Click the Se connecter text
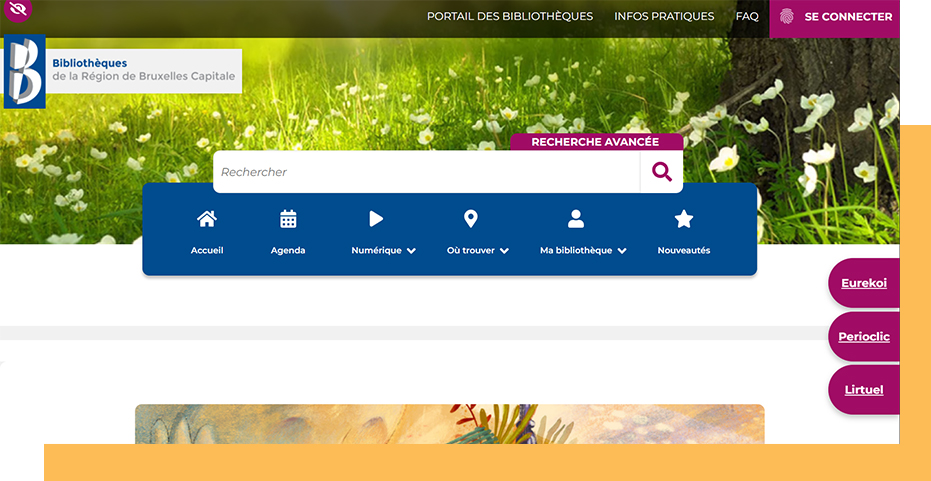The image size is (931, 481). 848,17
